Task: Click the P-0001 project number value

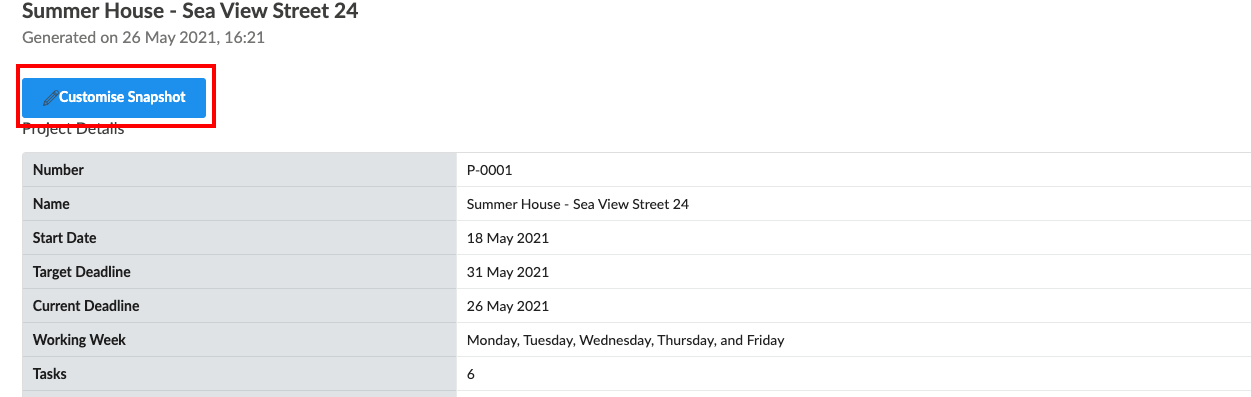Action: coord(489,170)
